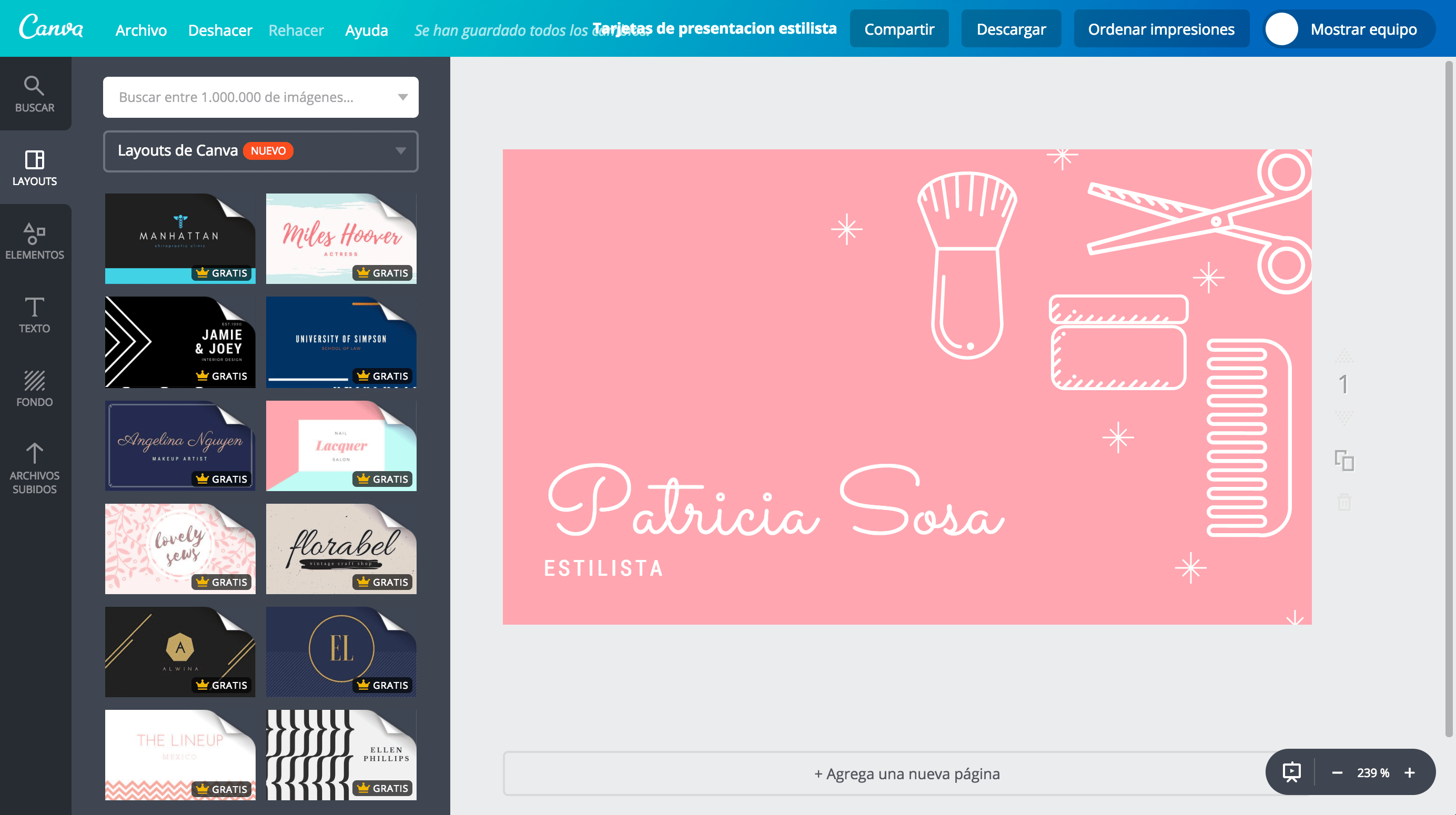The image size is (1456, 815).
Task: Expand the Layouts de Canva dropdown
Action: click(400, 151)
